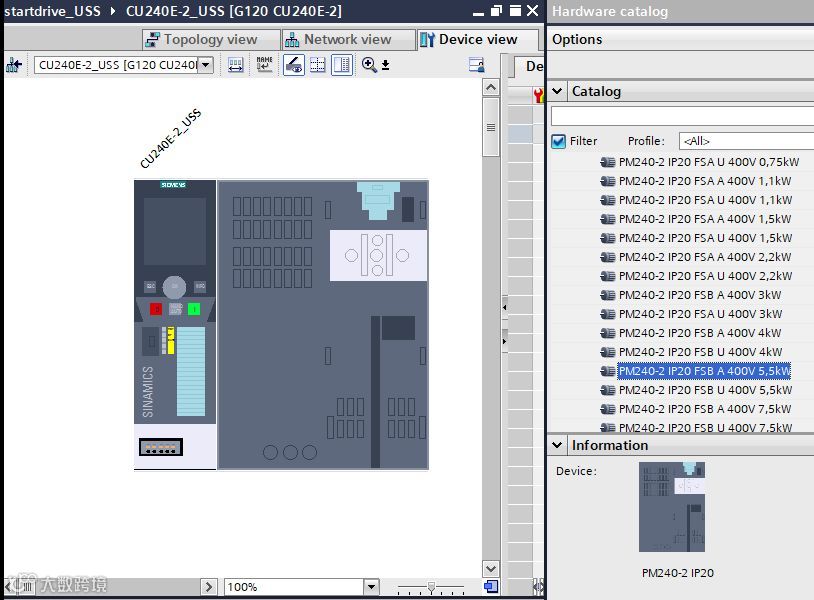This screenshot has width=814, height=600.
Task: Click the red stop button on operator panel
Action: 156,309
